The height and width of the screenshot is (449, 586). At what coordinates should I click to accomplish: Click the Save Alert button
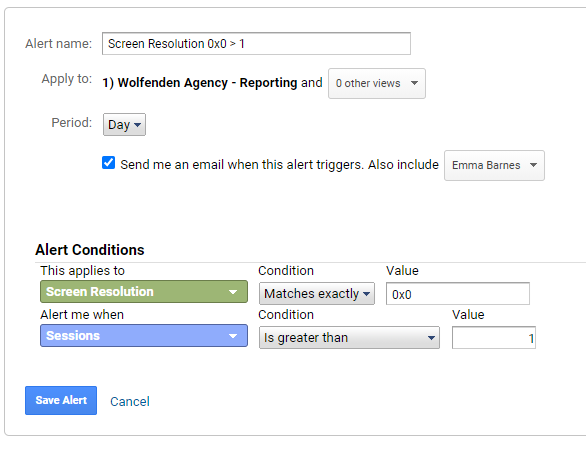(x=61, y=400)
